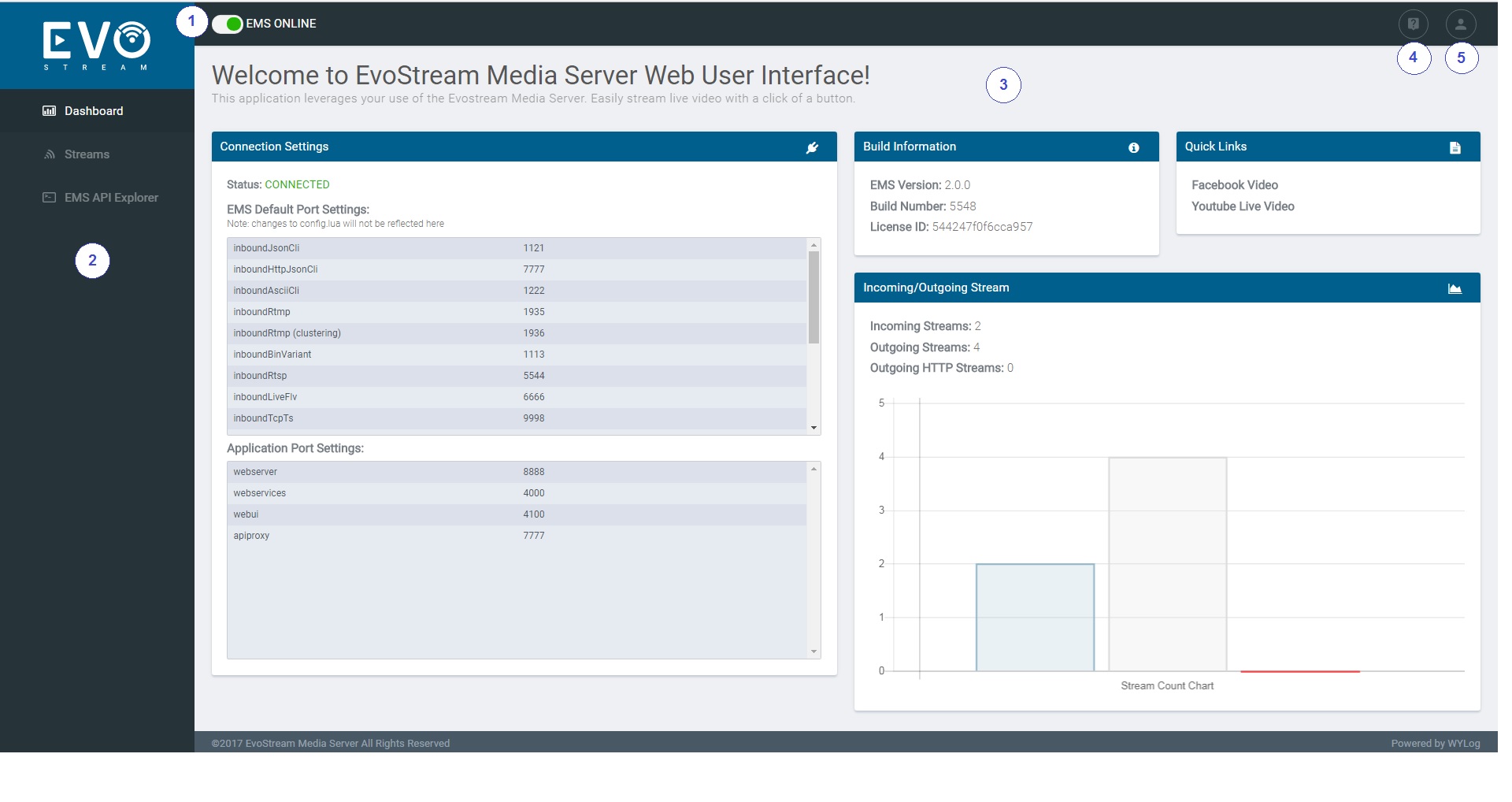Screen dimensions: 1512x802
Task: Click the Incoming/Outgoing Stream chart icon
Action: click(1455, 288)
